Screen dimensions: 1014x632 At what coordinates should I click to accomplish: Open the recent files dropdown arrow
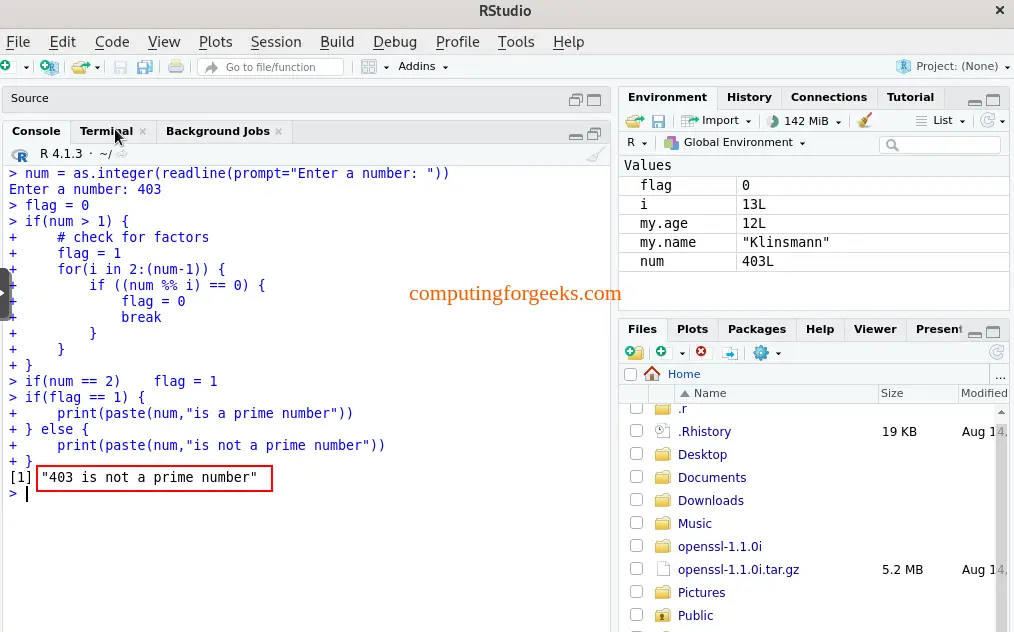(x=98, y=67)
